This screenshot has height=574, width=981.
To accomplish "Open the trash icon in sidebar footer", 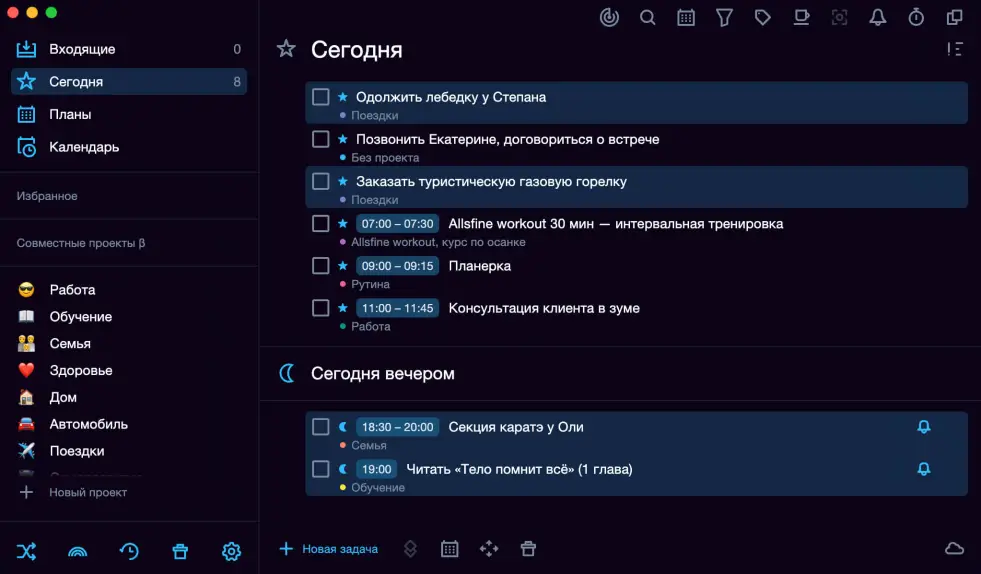I will pos(180,551).
